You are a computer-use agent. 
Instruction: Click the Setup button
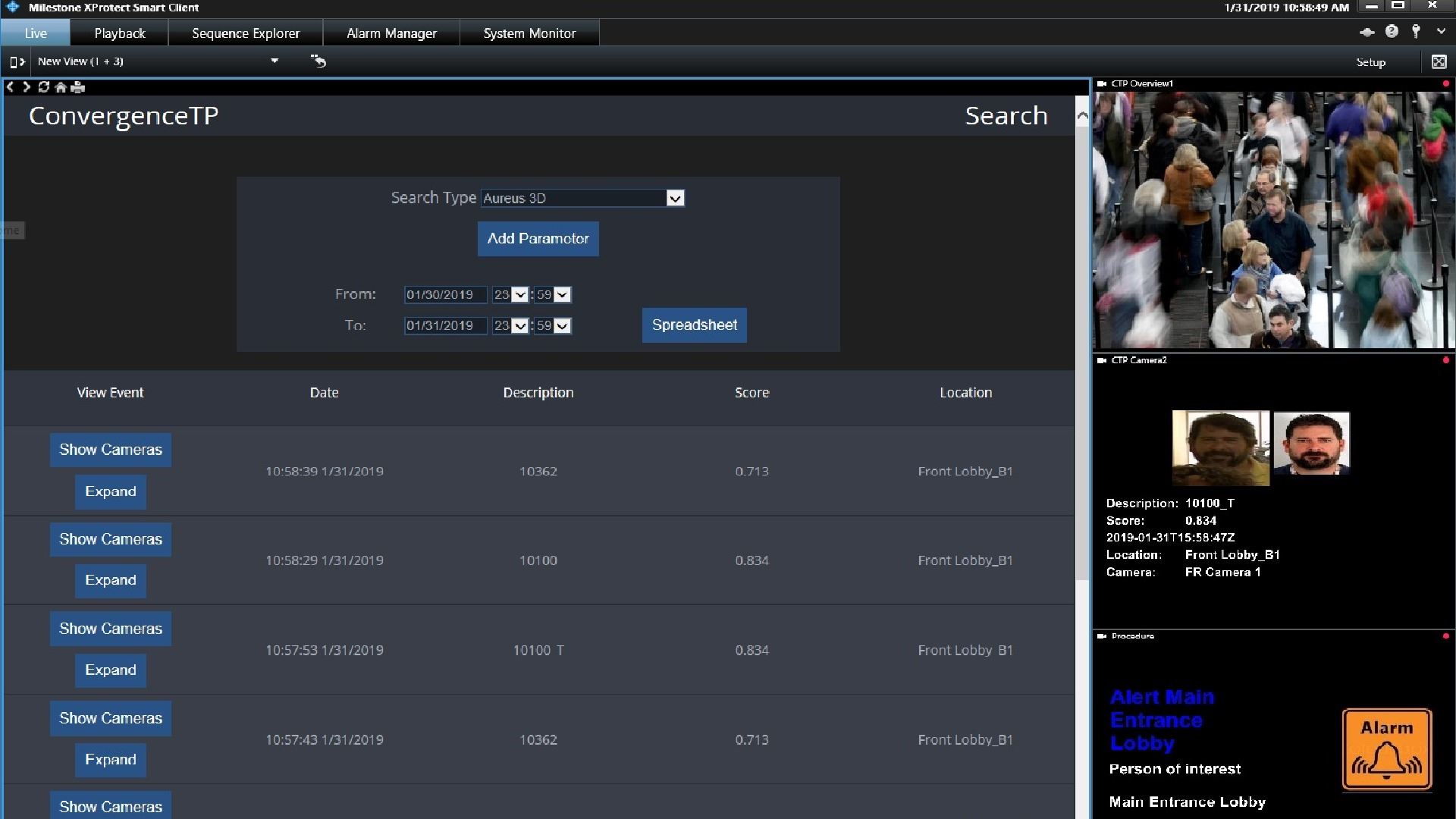(1370, 62)
